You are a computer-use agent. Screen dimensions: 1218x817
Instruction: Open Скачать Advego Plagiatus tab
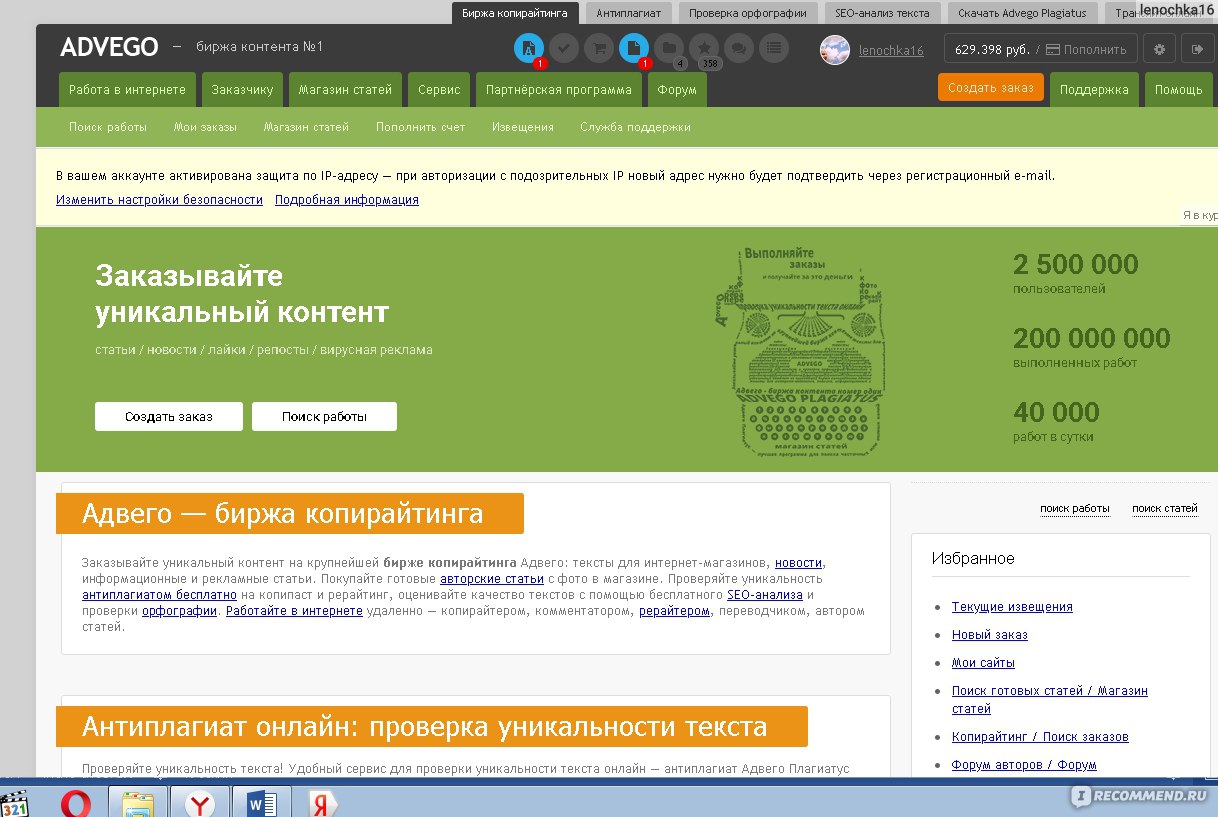[1023, 13]
